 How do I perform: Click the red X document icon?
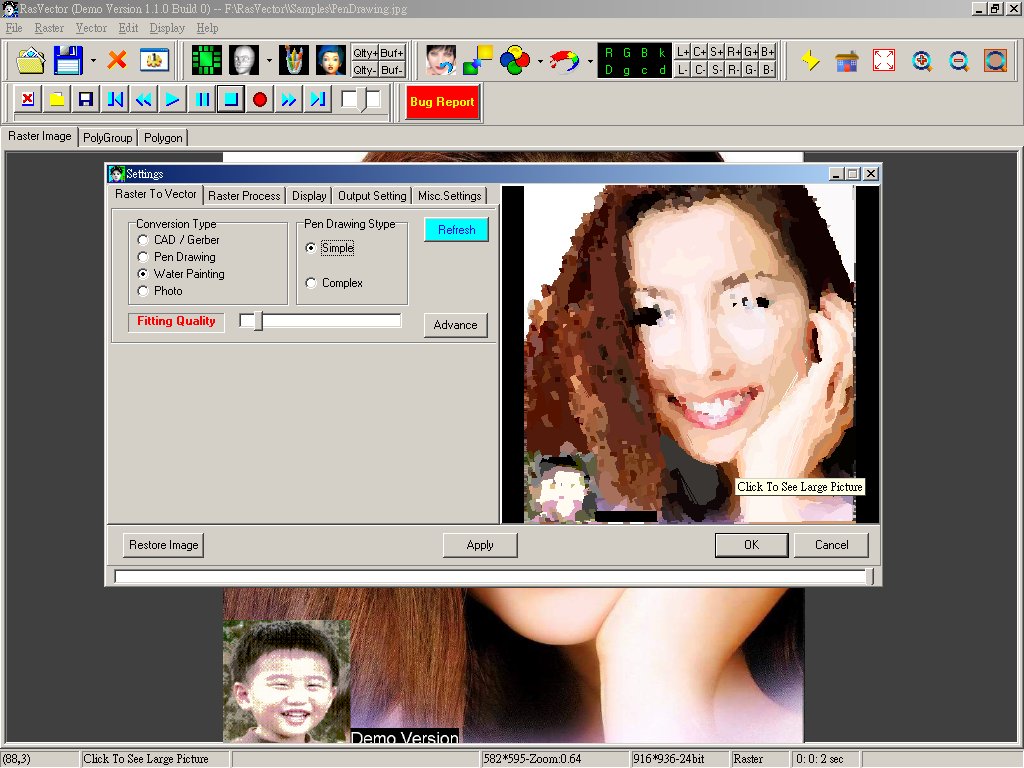[x=27, y=99]
